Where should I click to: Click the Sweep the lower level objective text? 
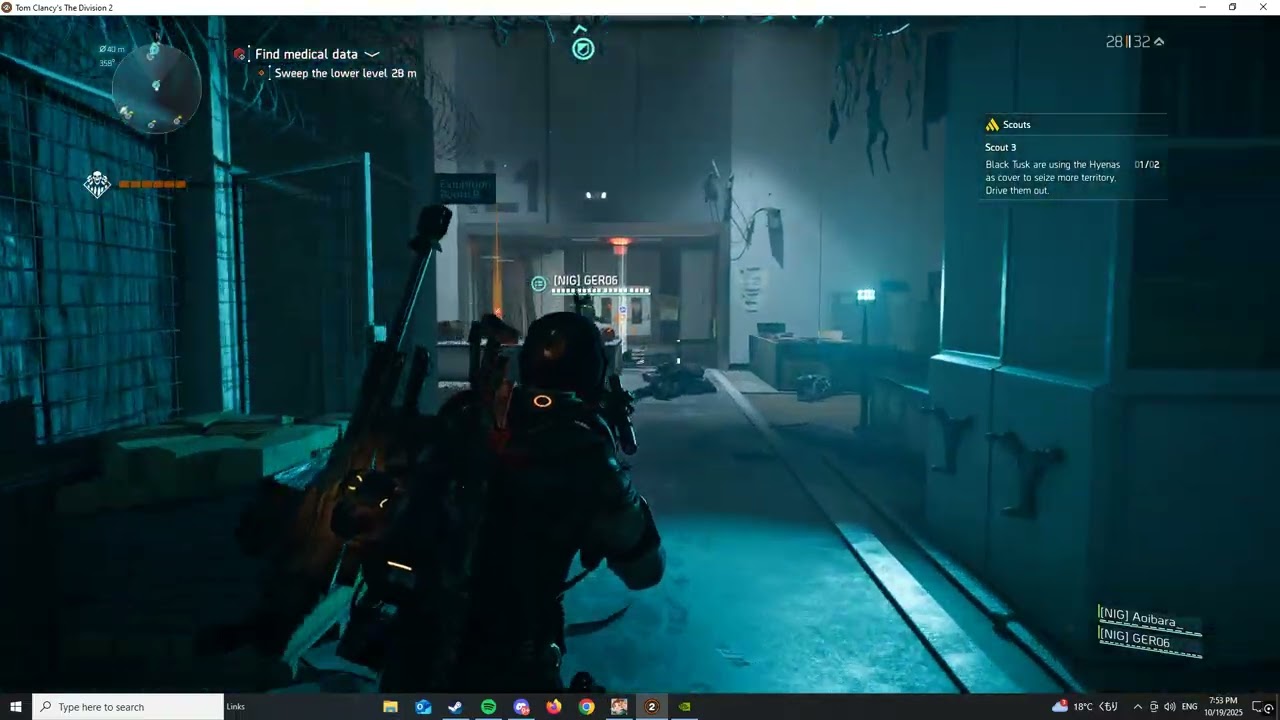point(345,73)
